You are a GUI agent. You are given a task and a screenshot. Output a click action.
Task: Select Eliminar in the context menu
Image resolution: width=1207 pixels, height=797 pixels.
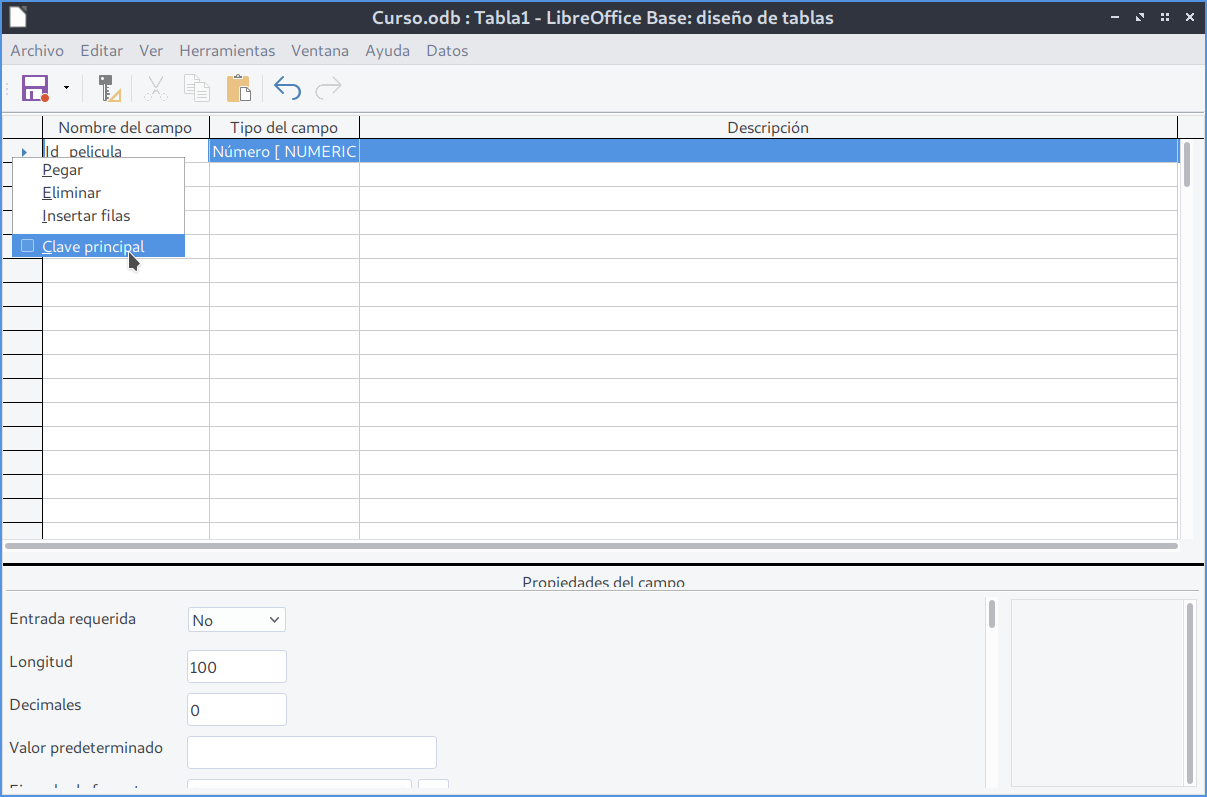pos(71,193)
